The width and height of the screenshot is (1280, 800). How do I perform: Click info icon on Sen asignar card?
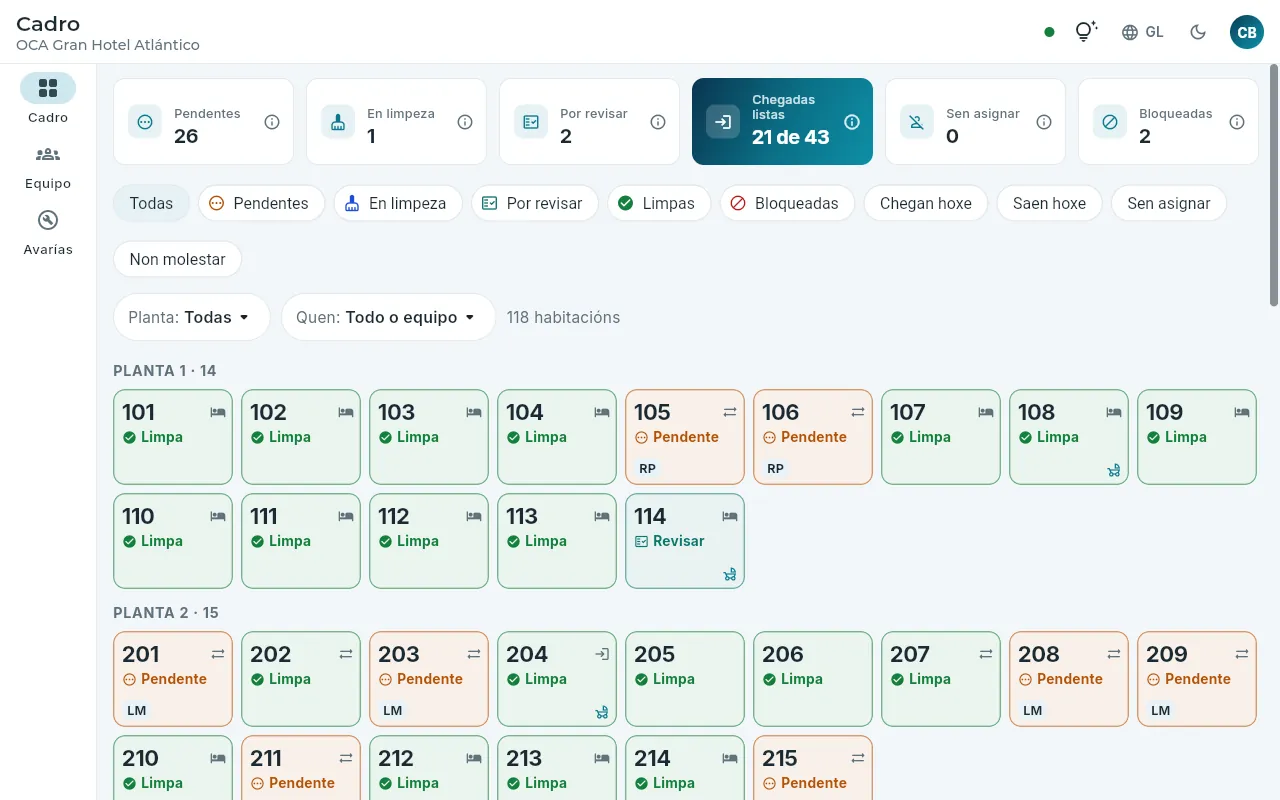pos(1044,122)
